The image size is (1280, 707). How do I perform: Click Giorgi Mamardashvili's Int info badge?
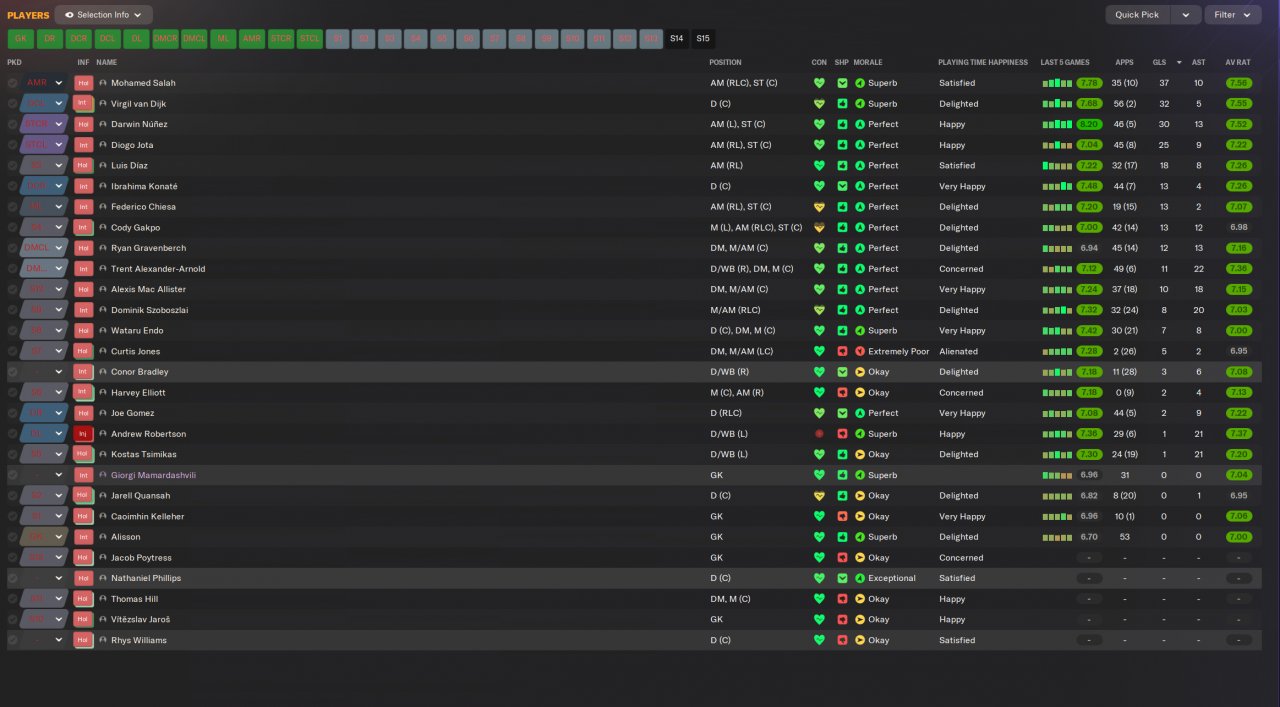click(83, 475)
